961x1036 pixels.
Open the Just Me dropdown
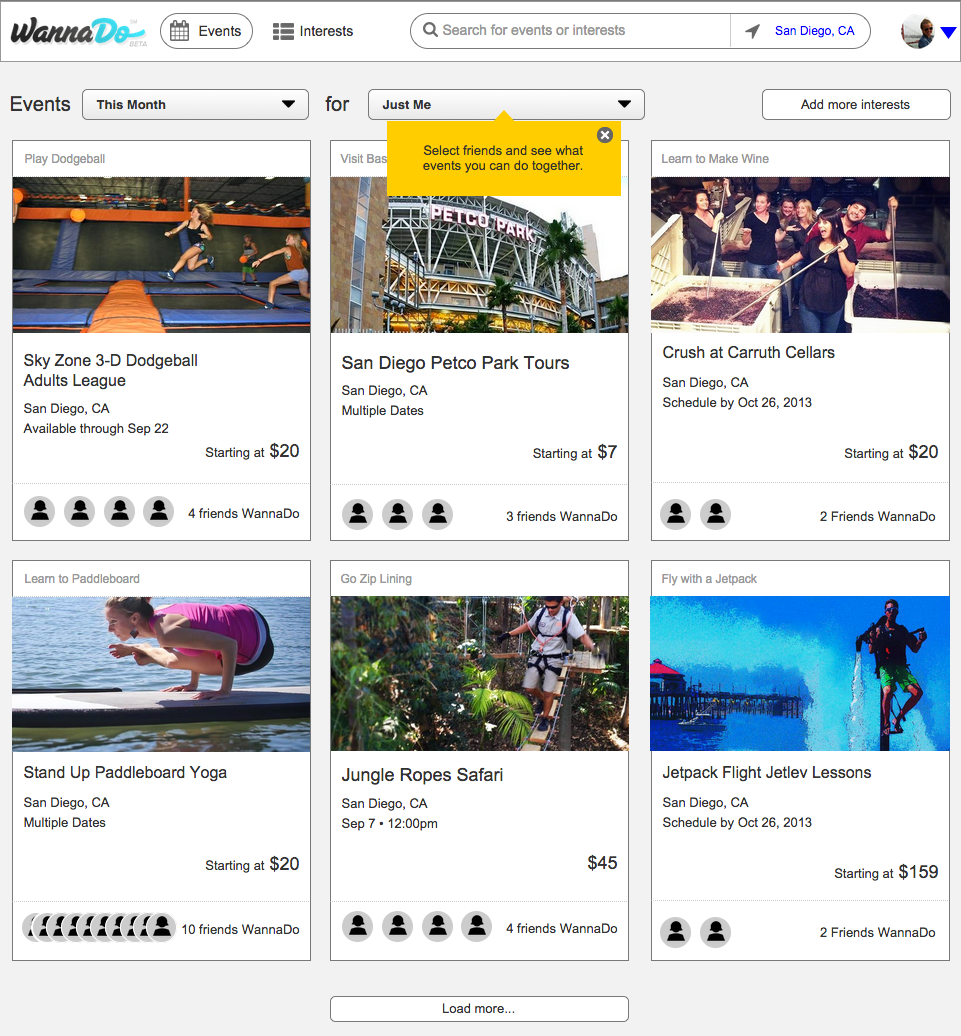pyautogui.click(x=506, y=104)
